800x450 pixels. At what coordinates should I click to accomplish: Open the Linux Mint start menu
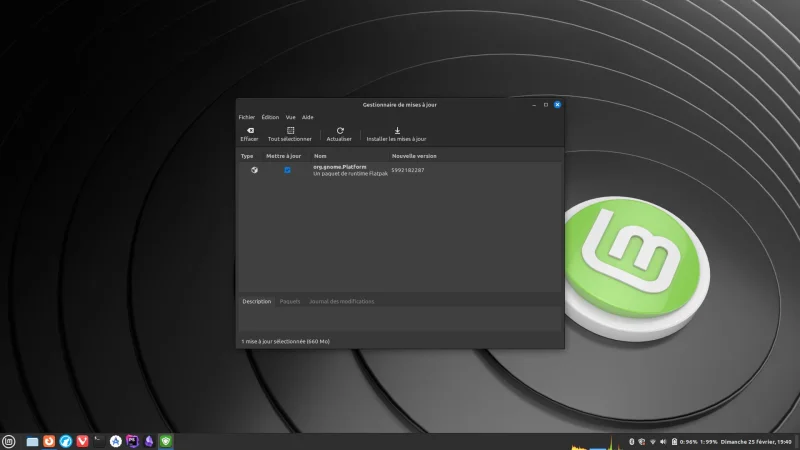[9, 441]
